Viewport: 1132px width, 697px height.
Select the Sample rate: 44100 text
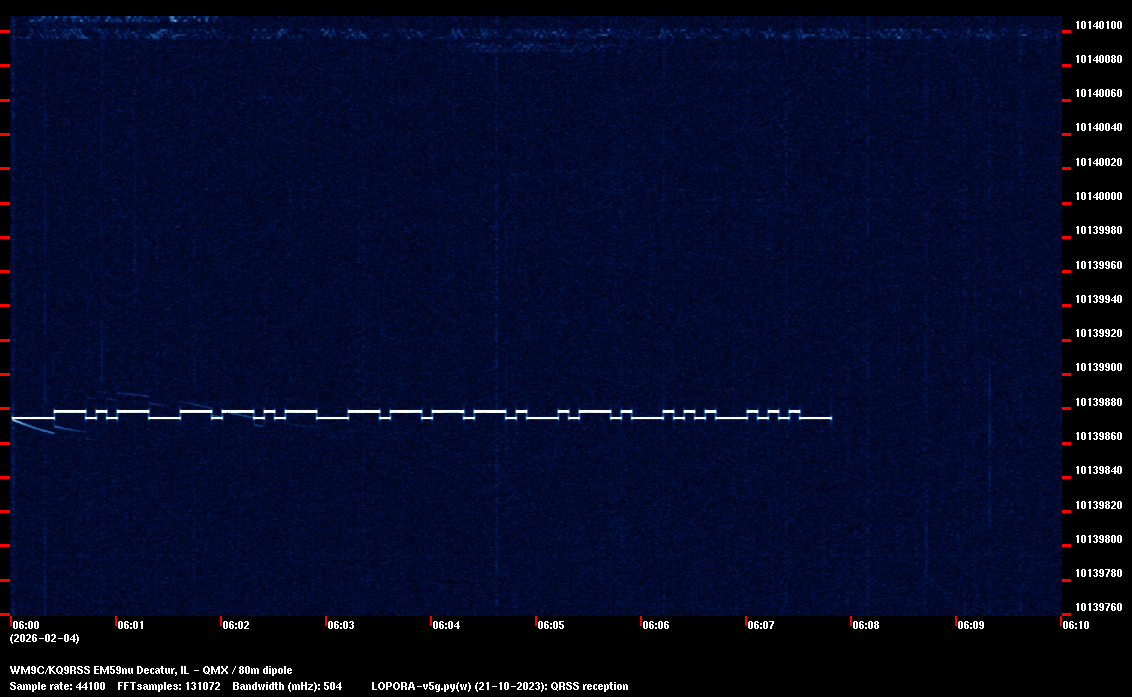coord(59,686)
